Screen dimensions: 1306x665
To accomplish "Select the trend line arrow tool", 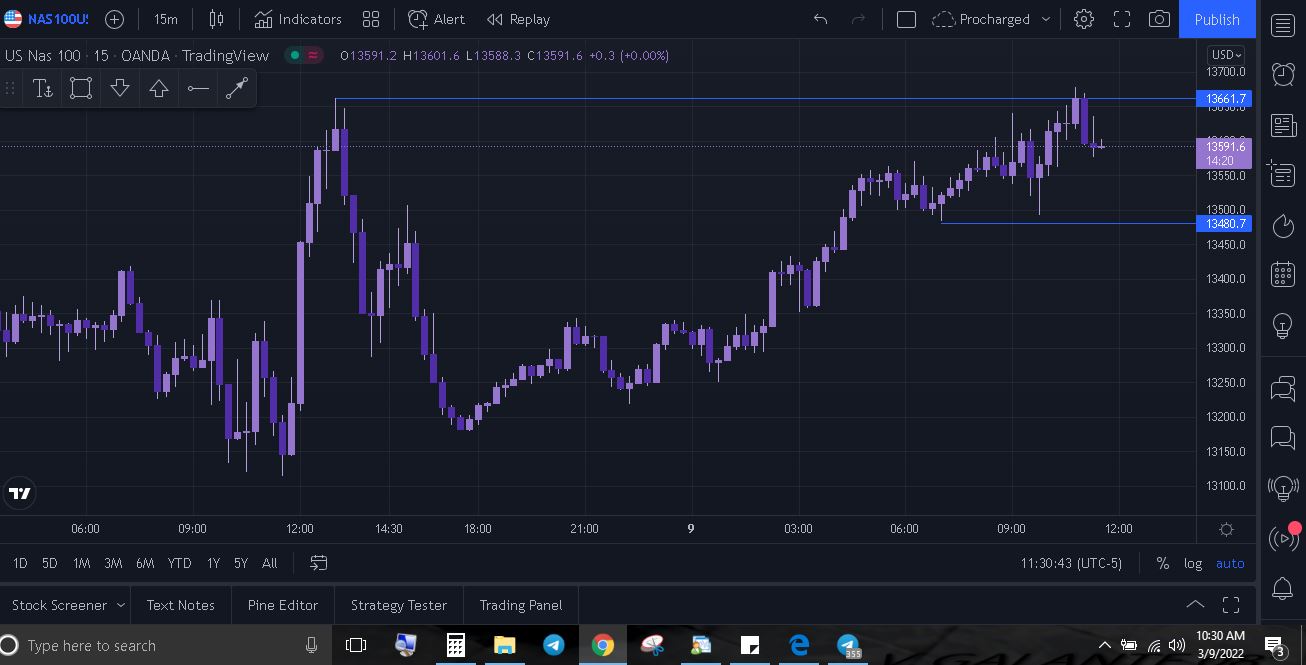I will pyautogui.click(x=237, y=88).
